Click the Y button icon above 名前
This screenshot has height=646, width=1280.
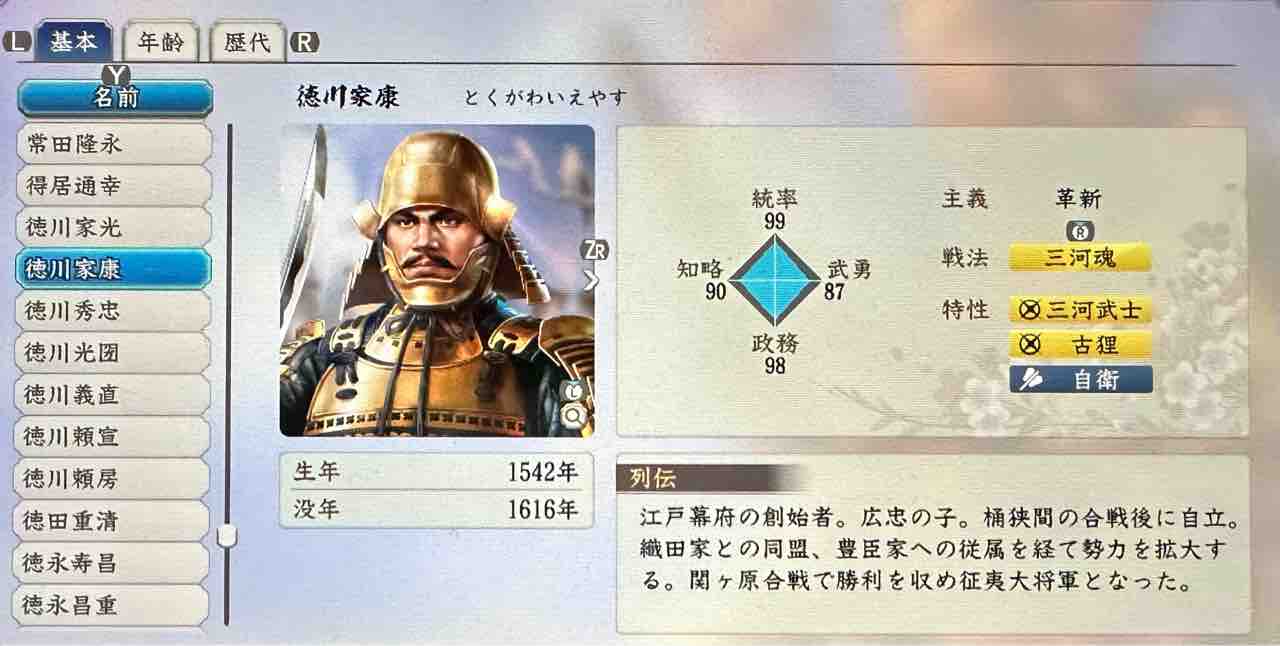tap(117, 74)
